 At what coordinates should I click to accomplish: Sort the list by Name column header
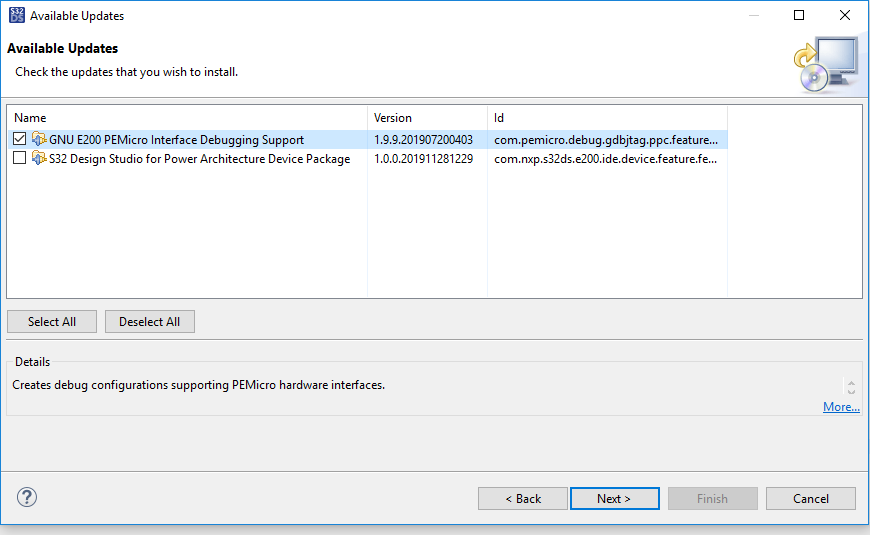point(187,118)
